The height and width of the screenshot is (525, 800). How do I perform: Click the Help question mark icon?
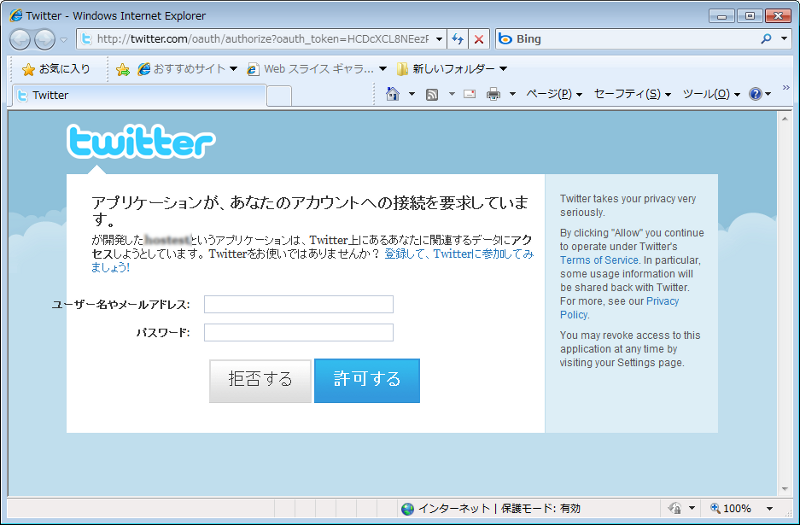coord(755,94)
